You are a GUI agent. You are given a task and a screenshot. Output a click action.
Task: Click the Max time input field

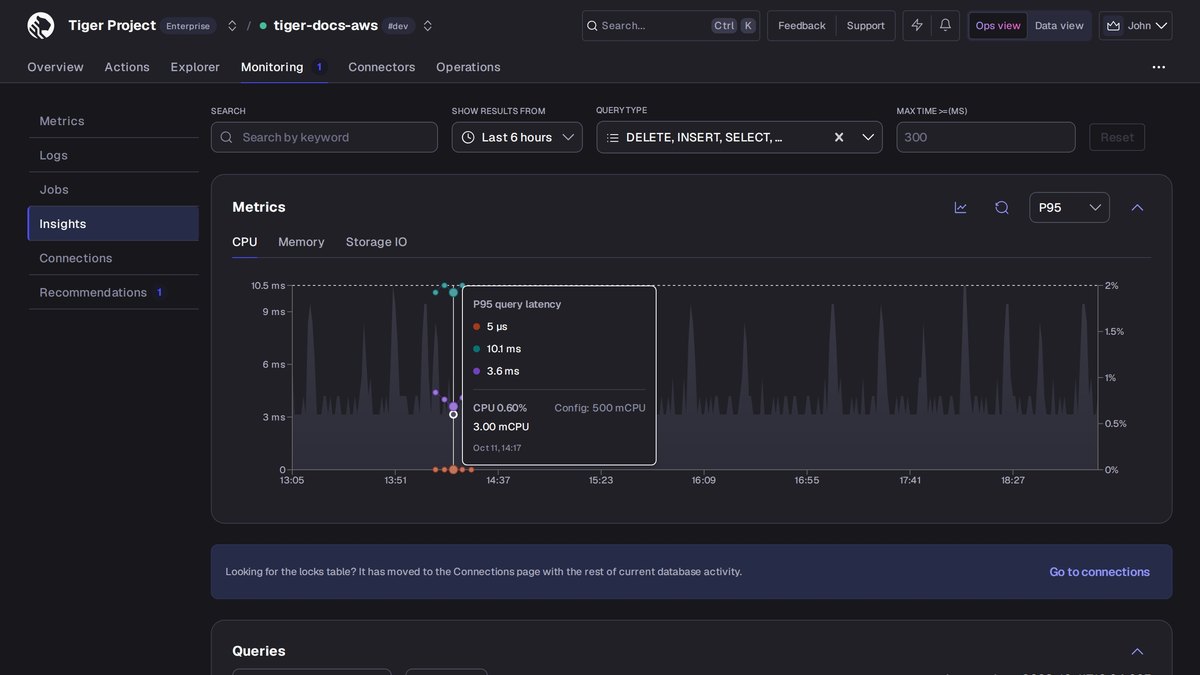986,137
